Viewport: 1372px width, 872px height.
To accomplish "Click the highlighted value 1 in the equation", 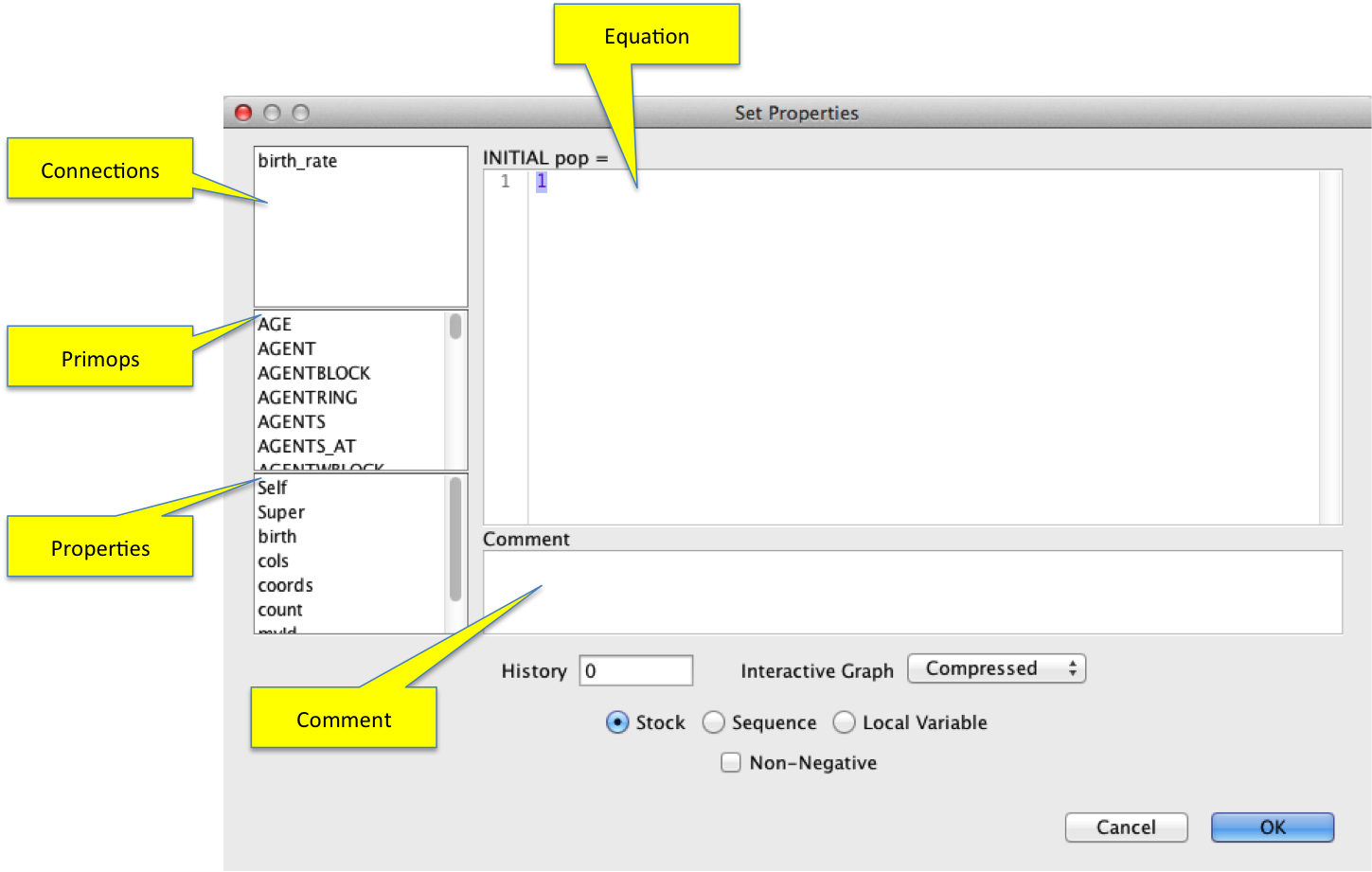I will pyautogui.click(x=542, y=182).
